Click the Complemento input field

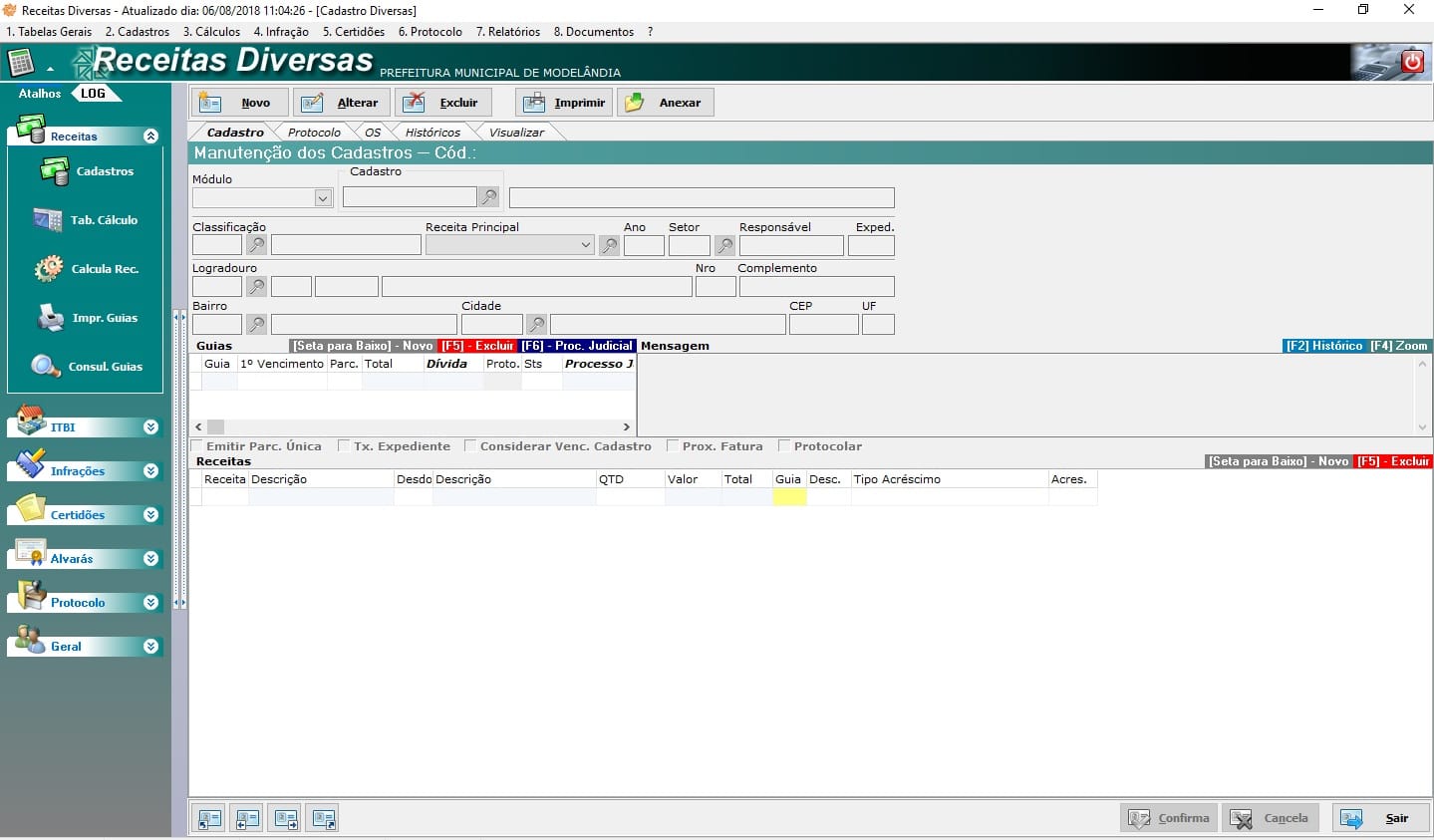[x=816, y=287]
